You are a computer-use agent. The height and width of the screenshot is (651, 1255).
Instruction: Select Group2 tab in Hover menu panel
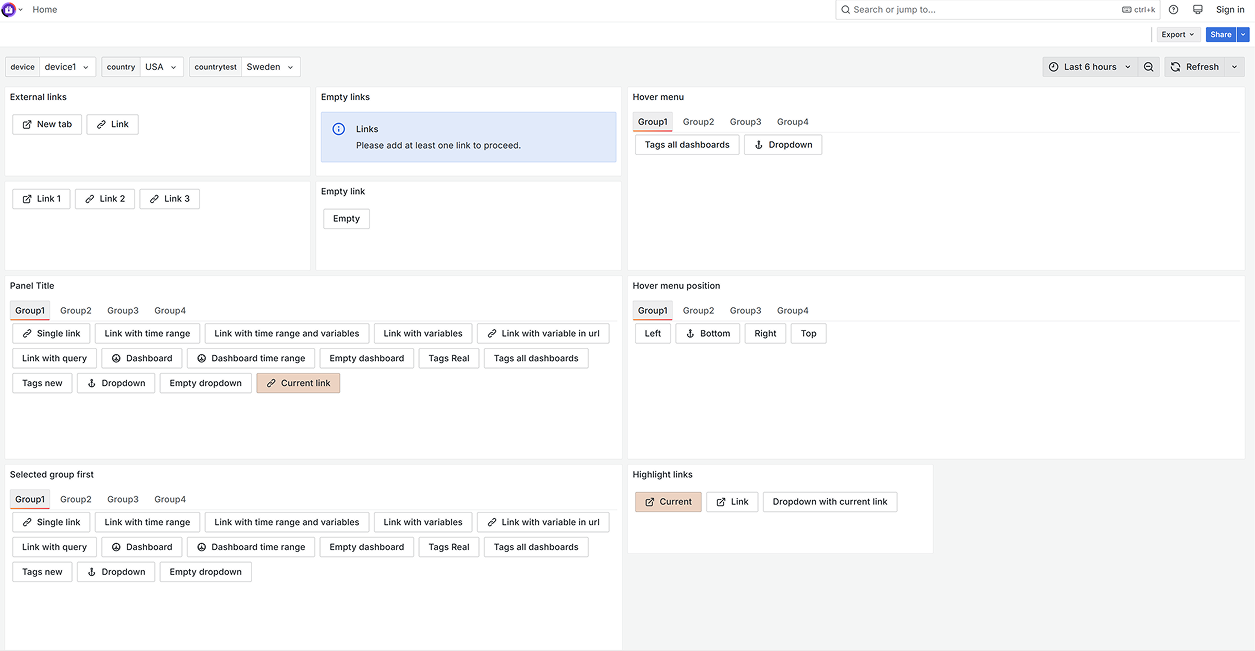coord(698,122)
